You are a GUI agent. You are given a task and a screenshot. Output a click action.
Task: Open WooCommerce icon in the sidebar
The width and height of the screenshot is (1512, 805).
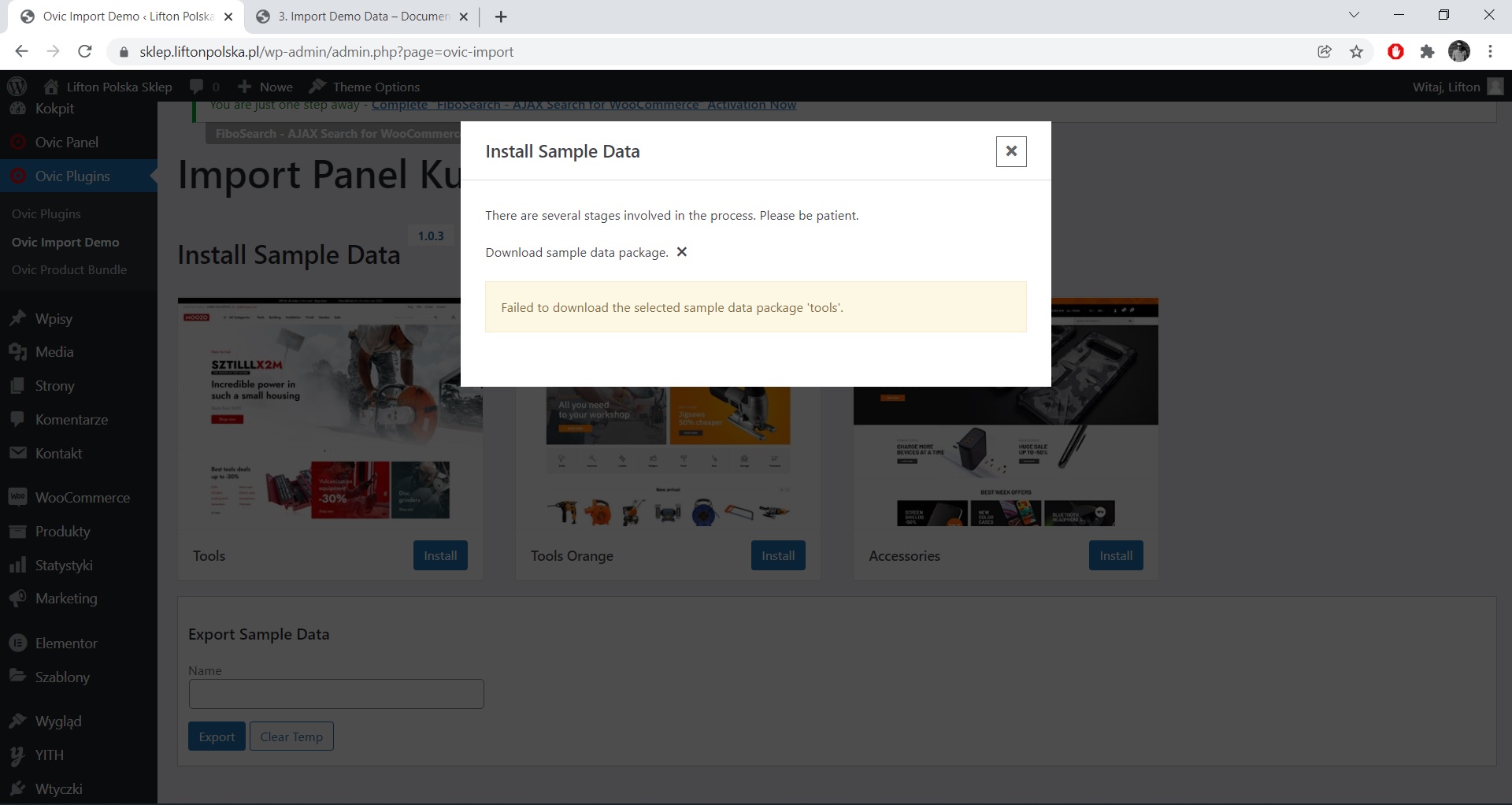(17, 497)
